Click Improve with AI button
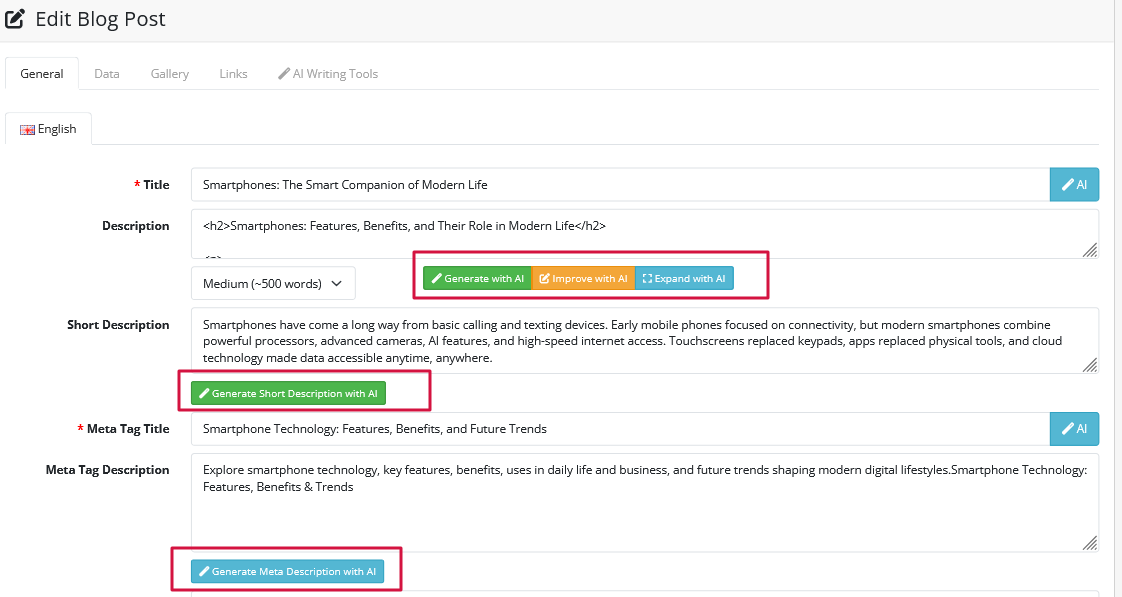The width and height of the screenshot is (1122, 597). pyautogui.click(x=583, y=278)
